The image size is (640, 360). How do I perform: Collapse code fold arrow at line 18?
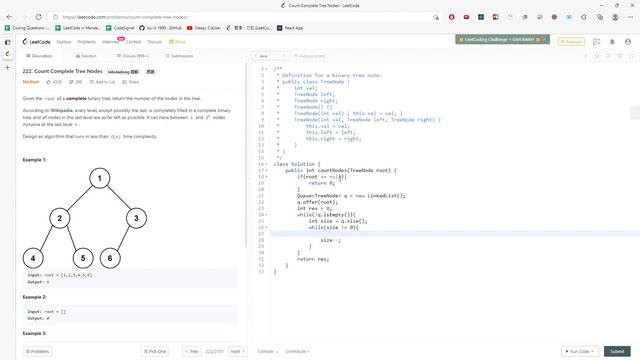click(267, 177)
